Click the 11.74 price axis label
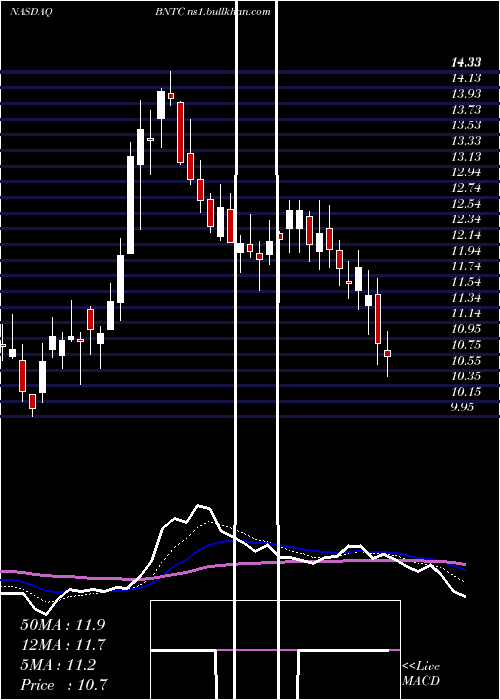Screen dimensions: 500x700 pyautogui.click(x=466, y=267)
